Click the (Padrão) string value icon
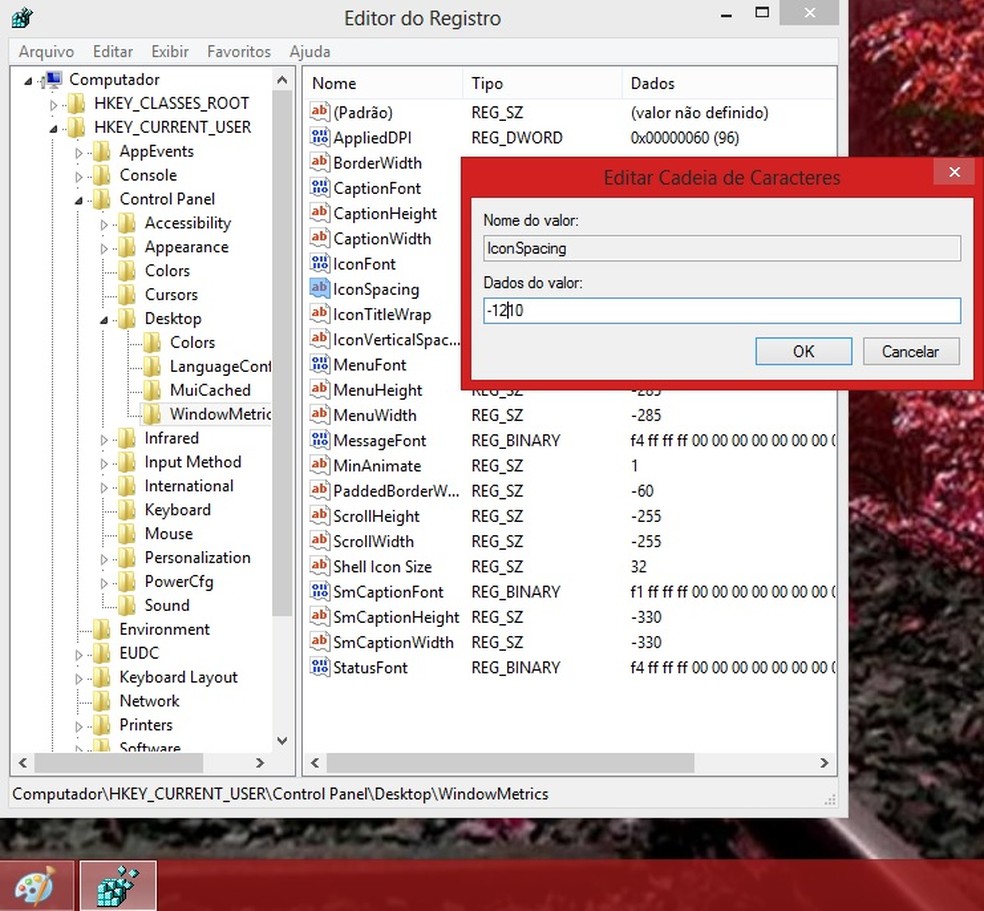 coord(319,112)
